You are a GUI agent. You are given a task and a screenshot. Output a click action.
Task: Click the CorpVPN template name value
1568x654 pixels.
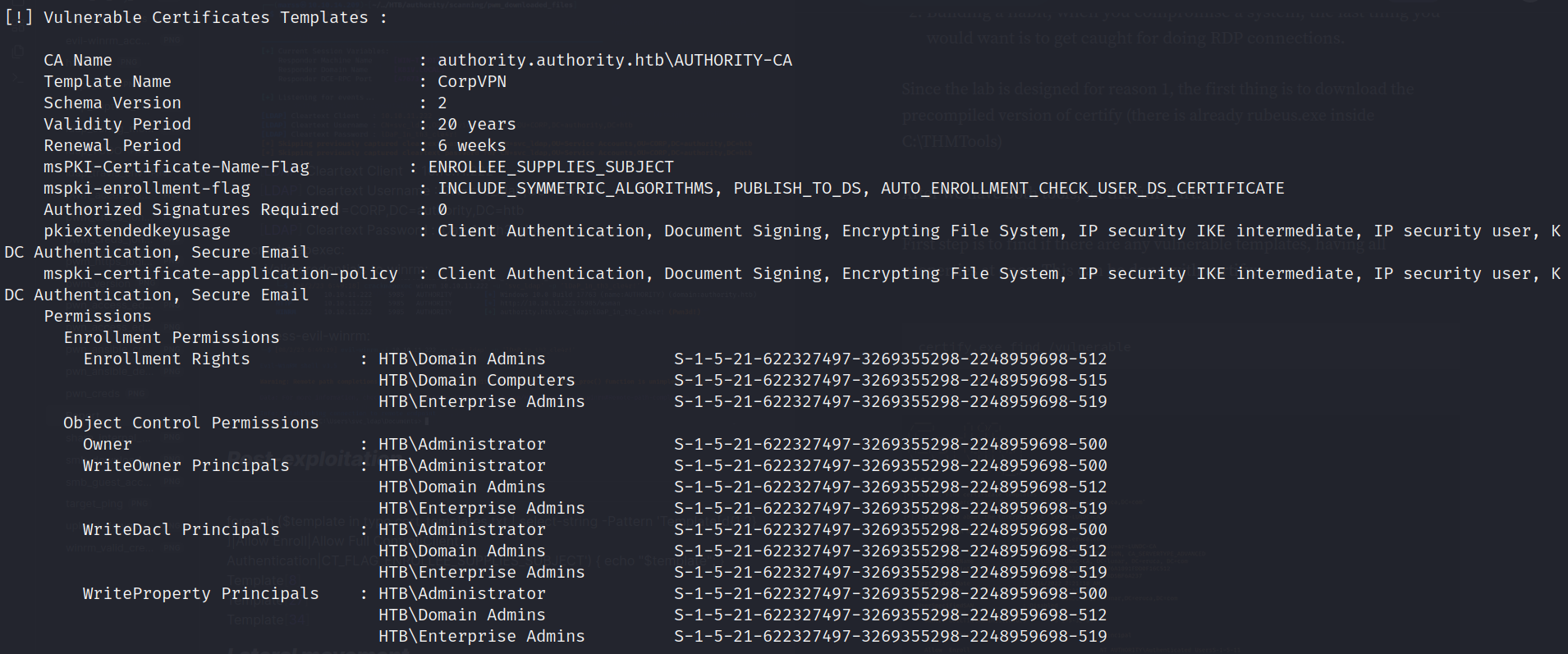pos(471,81)
